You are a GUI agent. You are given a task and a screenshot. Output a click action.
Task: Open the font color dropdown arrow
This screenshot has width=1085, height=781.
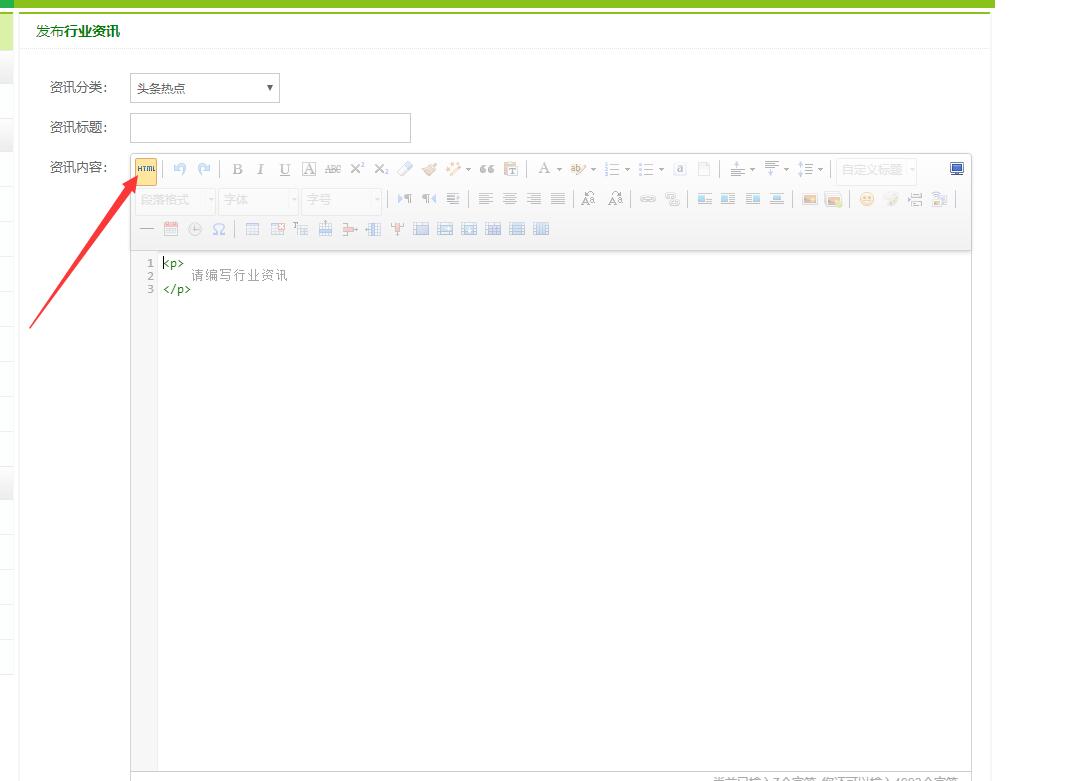click(x=559, y=170)
